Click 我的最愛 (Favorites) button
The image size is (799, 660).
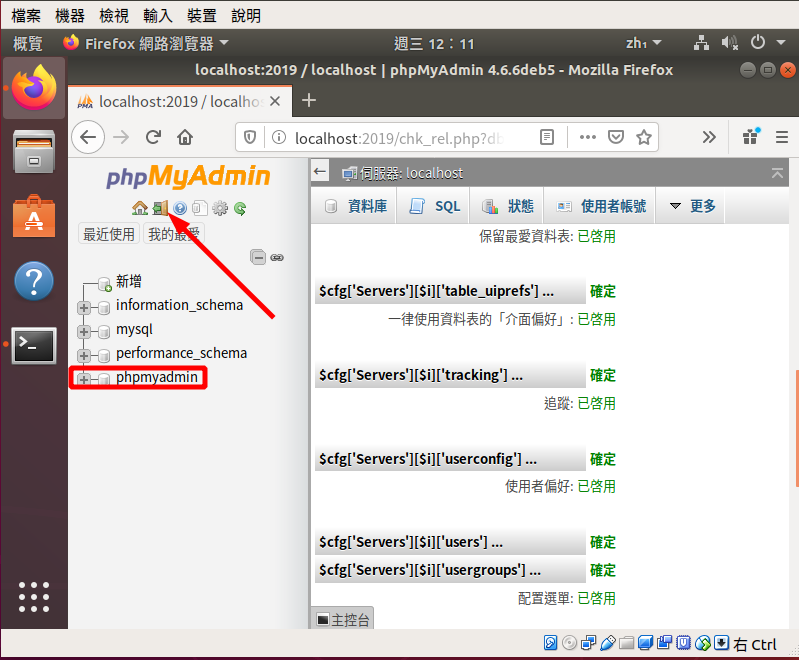tap(174, 234)
